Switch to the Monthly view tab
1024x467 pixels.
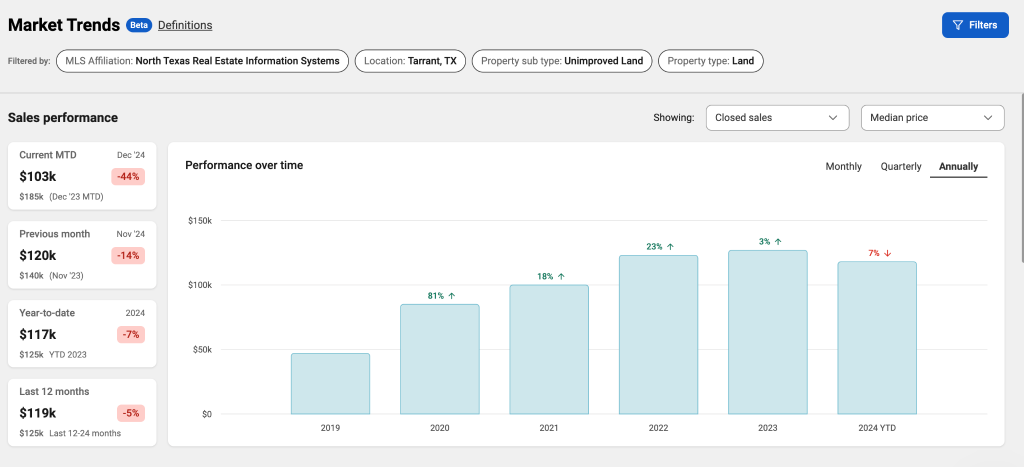(843, 166)
